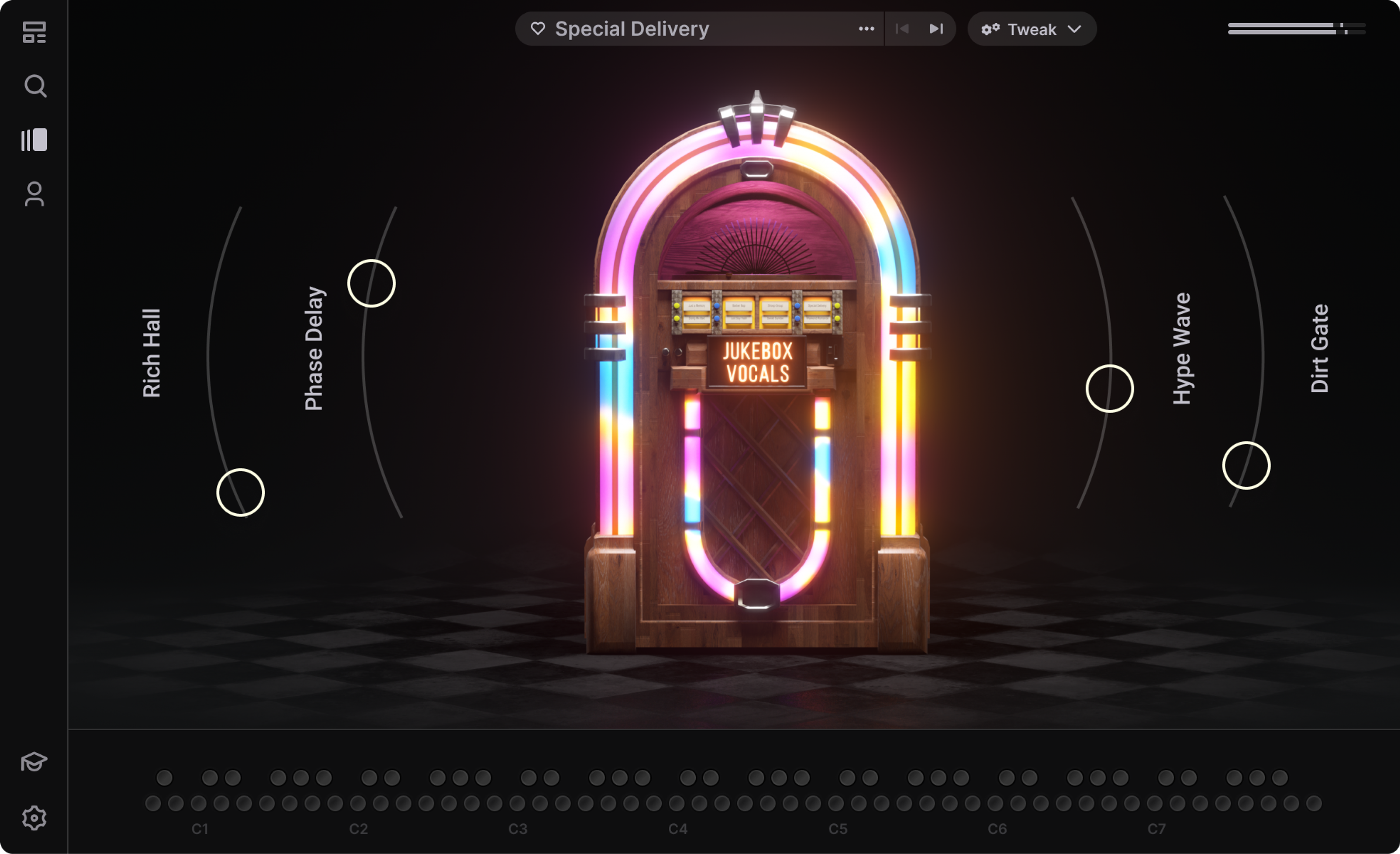This screenshot has height=854, width=1400.
Task: Click the Rich Hall macro handle
Action: pos(240,492)
